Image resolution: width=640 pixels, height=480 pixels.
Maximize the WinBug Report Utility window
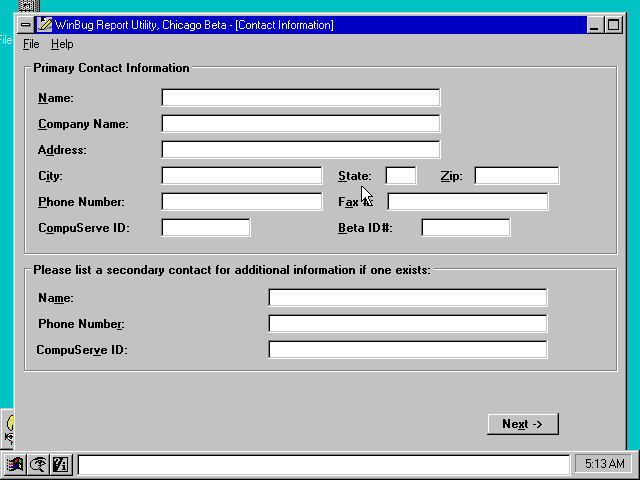613,25
